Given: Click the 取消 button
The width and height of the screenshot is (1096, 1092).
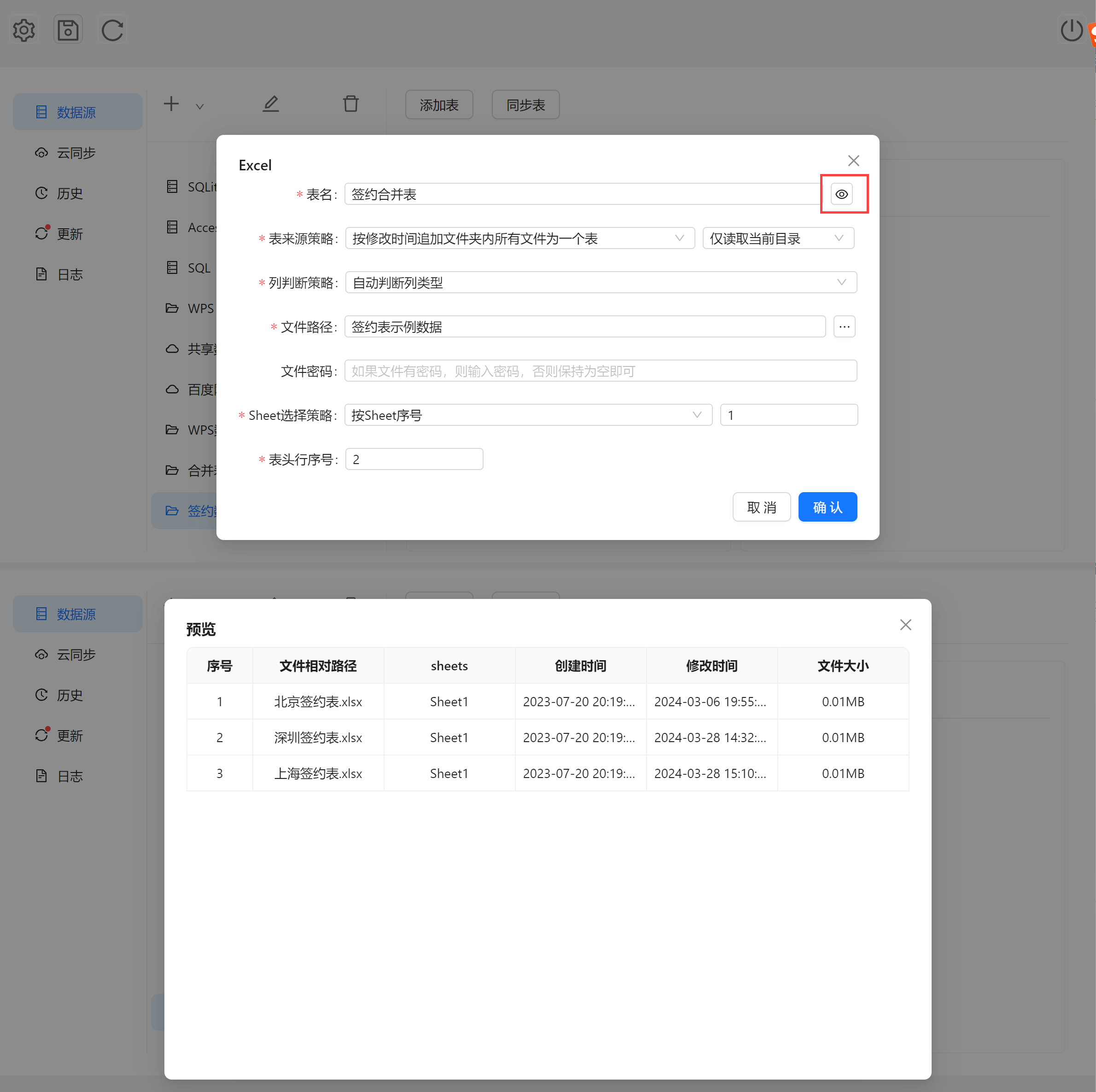Looking at the screenshot, I should coord(761,507).
